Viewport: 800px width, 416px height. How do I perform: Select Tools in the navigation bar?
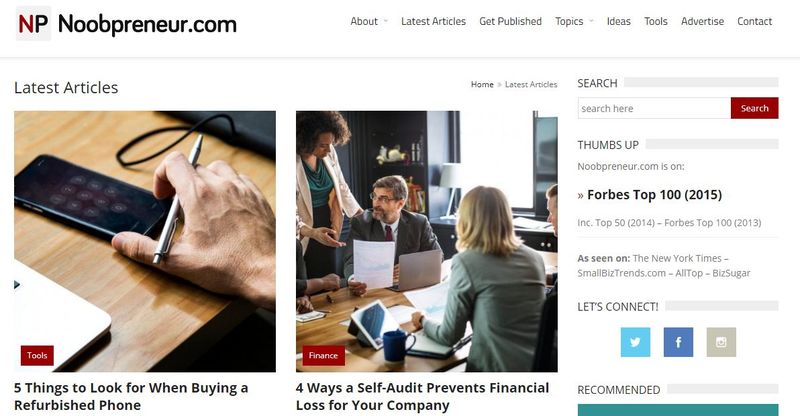(x=656, y=21)
